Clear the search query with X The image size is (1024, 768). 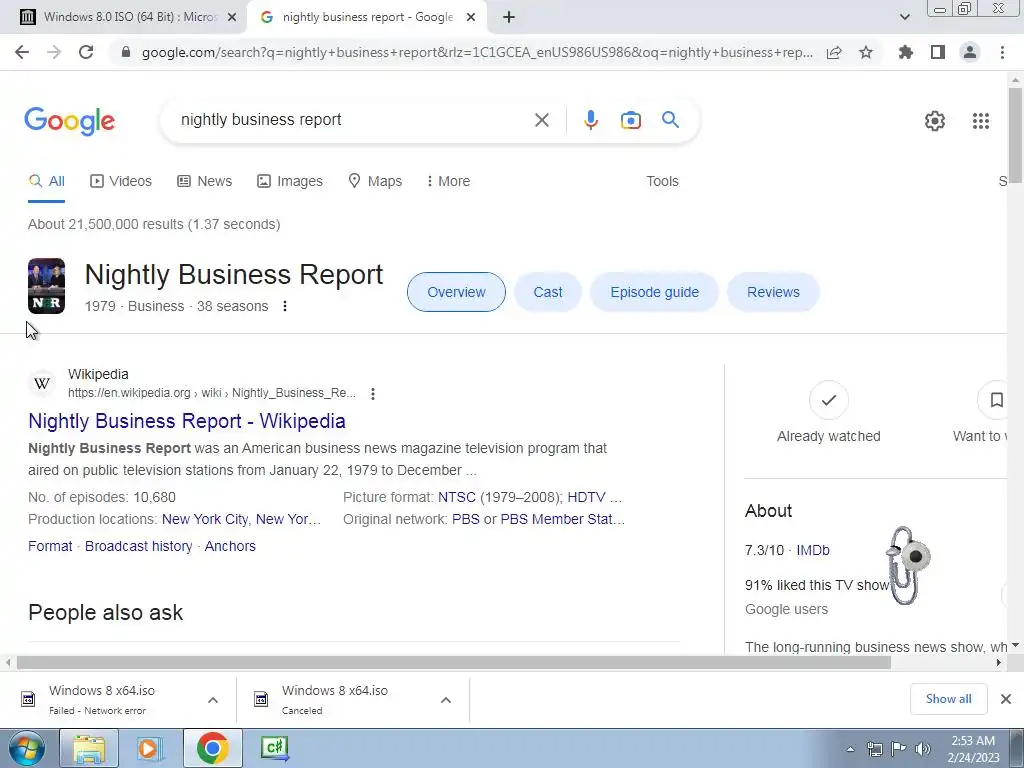click(x=541, y=120)
